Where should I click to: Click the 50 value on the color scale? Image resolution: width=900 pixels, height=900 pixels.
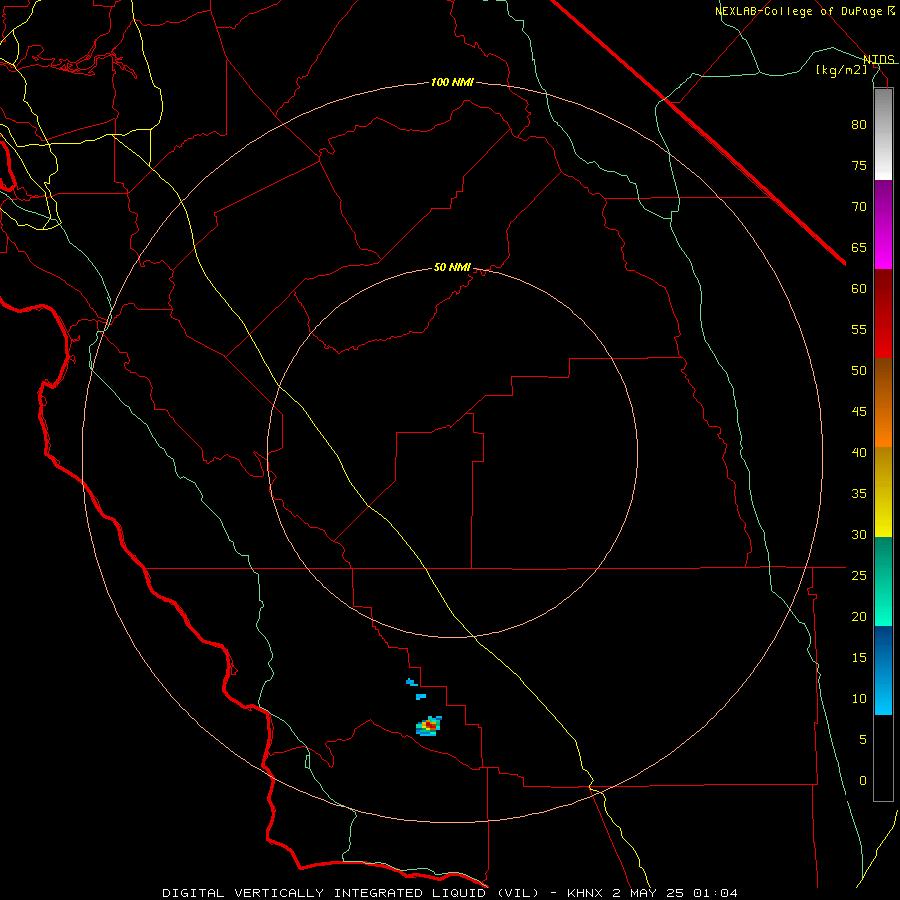[859, 371]
